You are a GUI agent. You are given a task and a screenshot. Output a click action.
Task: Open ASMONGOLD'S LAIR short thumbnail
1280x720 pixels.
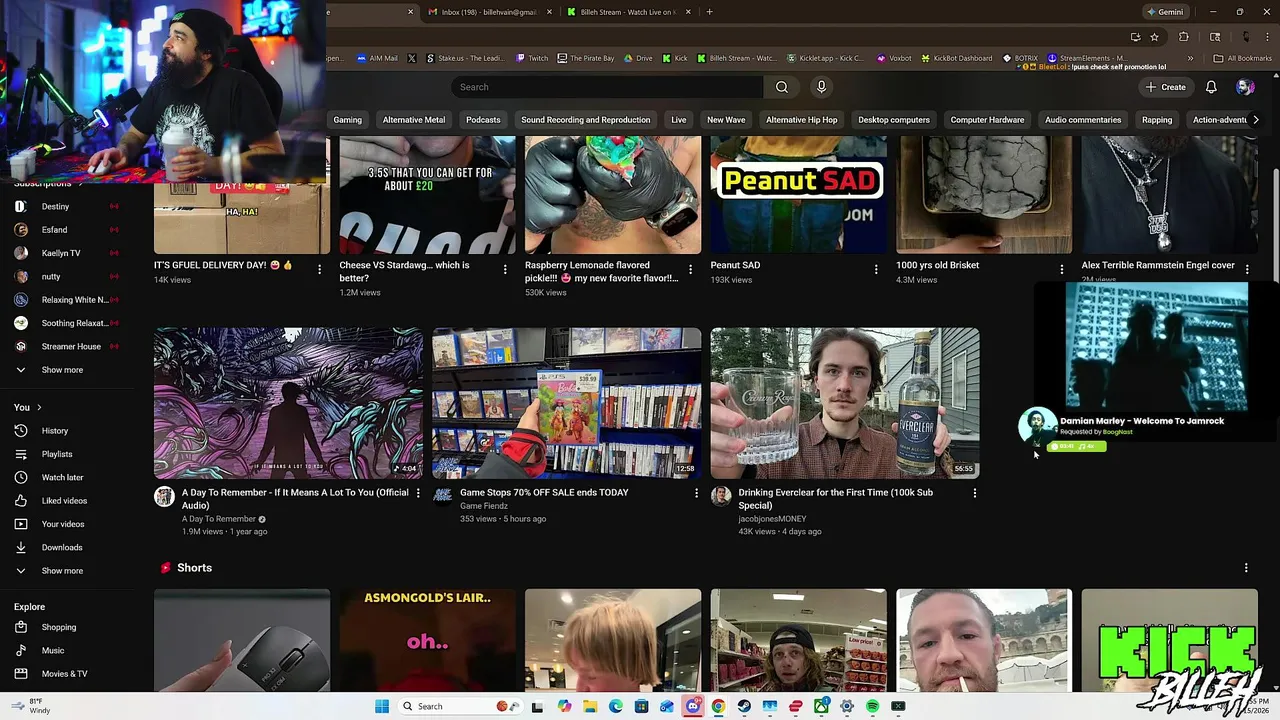(427, 640)
